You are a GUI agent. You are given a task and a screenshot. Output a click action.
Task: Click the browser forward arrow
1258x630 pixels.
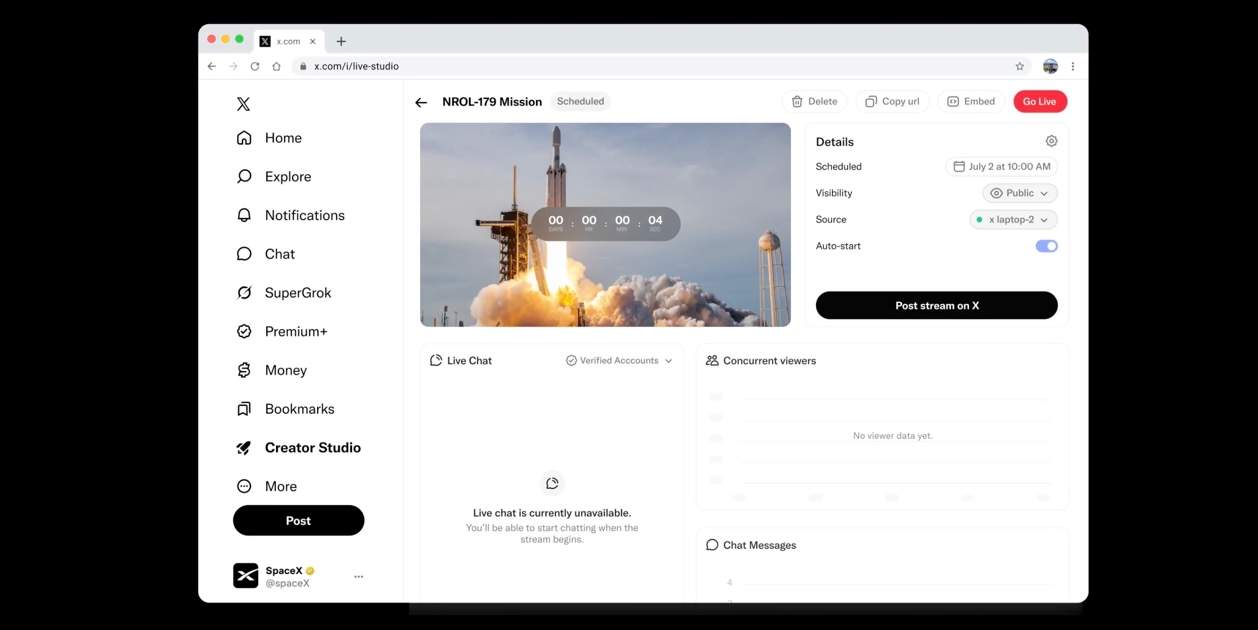[233, 66]
